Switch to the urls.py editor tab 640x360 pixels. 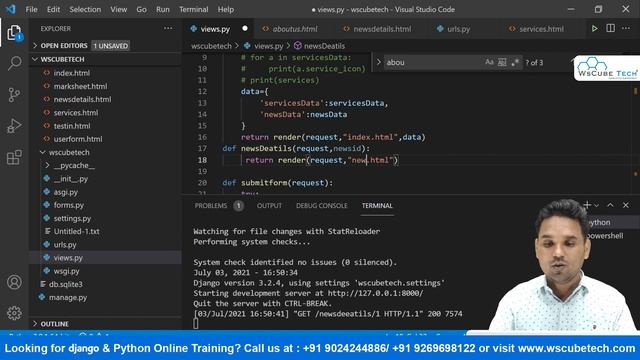(458, 29)
